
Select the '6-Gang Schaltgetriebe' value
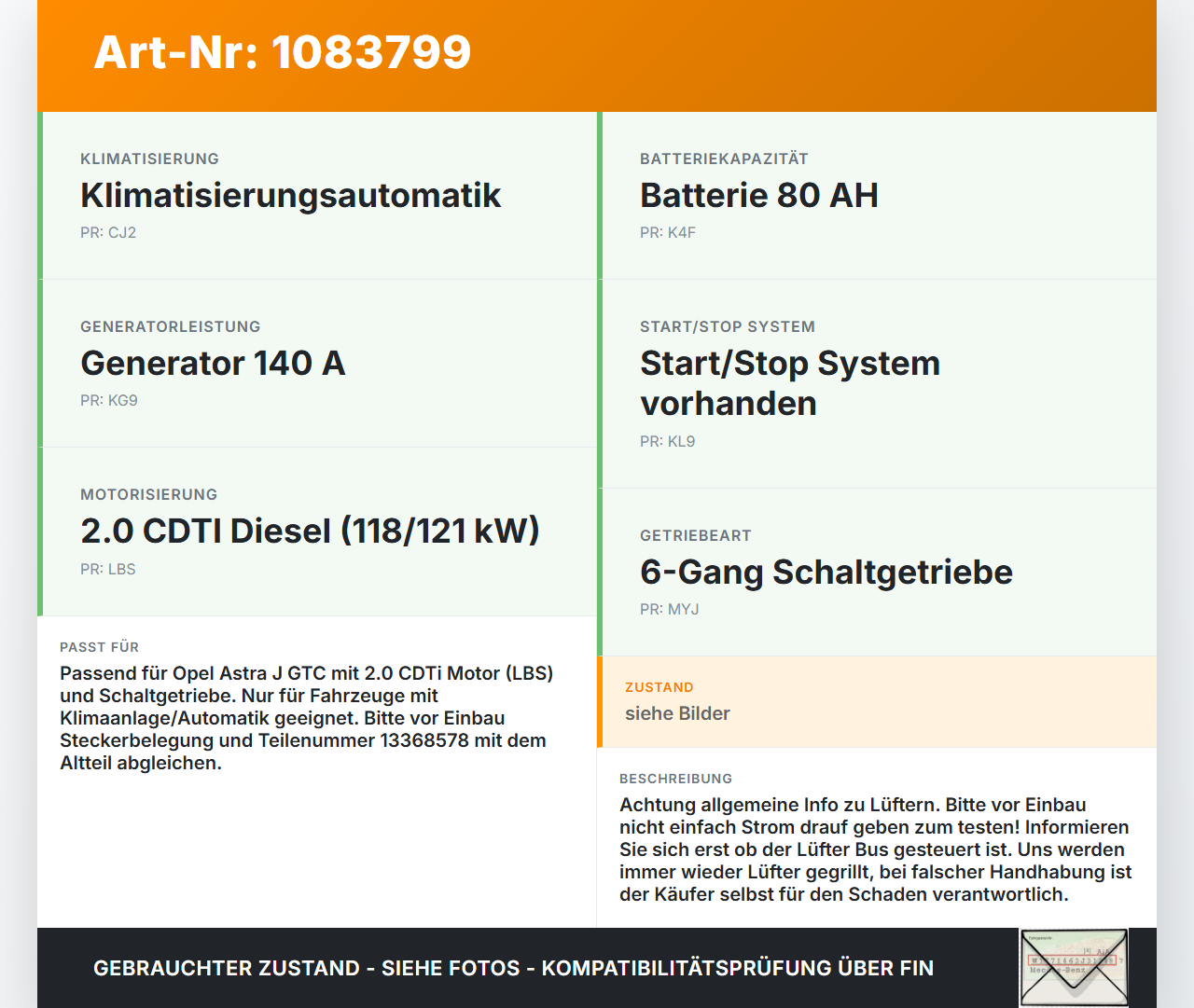click(x=826, y=572)
